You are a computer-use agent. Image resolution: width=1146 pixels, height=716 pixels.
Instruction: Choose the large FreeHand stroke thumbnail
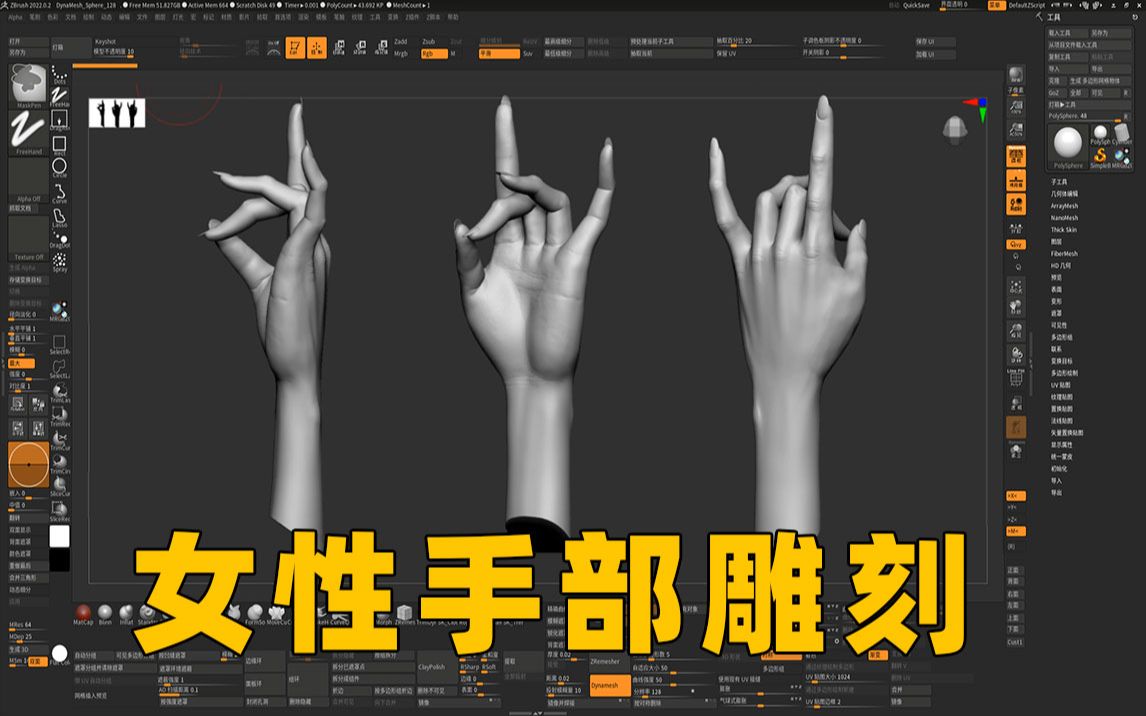click(x=29, y=132)
